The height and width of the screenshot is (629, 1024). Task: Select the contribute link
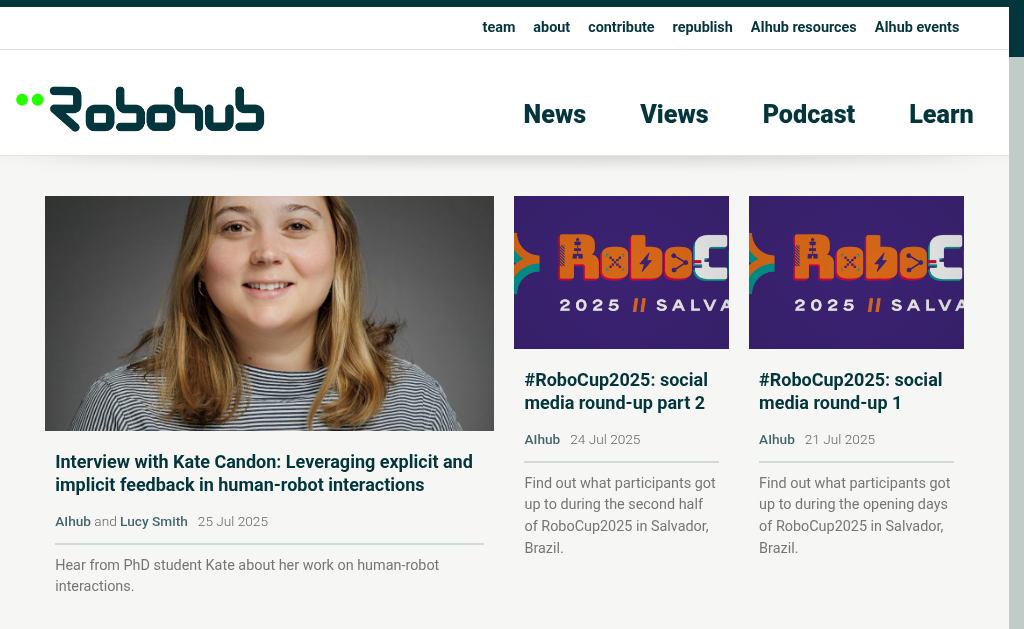point(621,27)
